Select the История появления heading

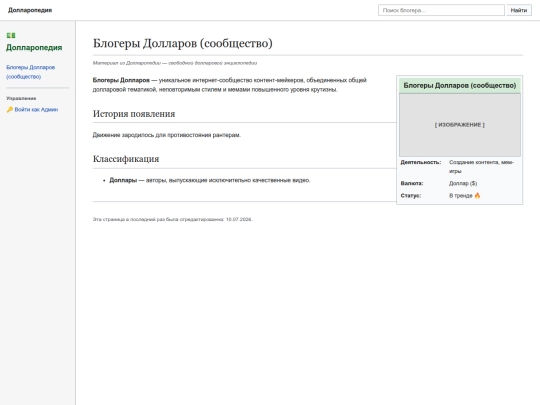point(134,114)
